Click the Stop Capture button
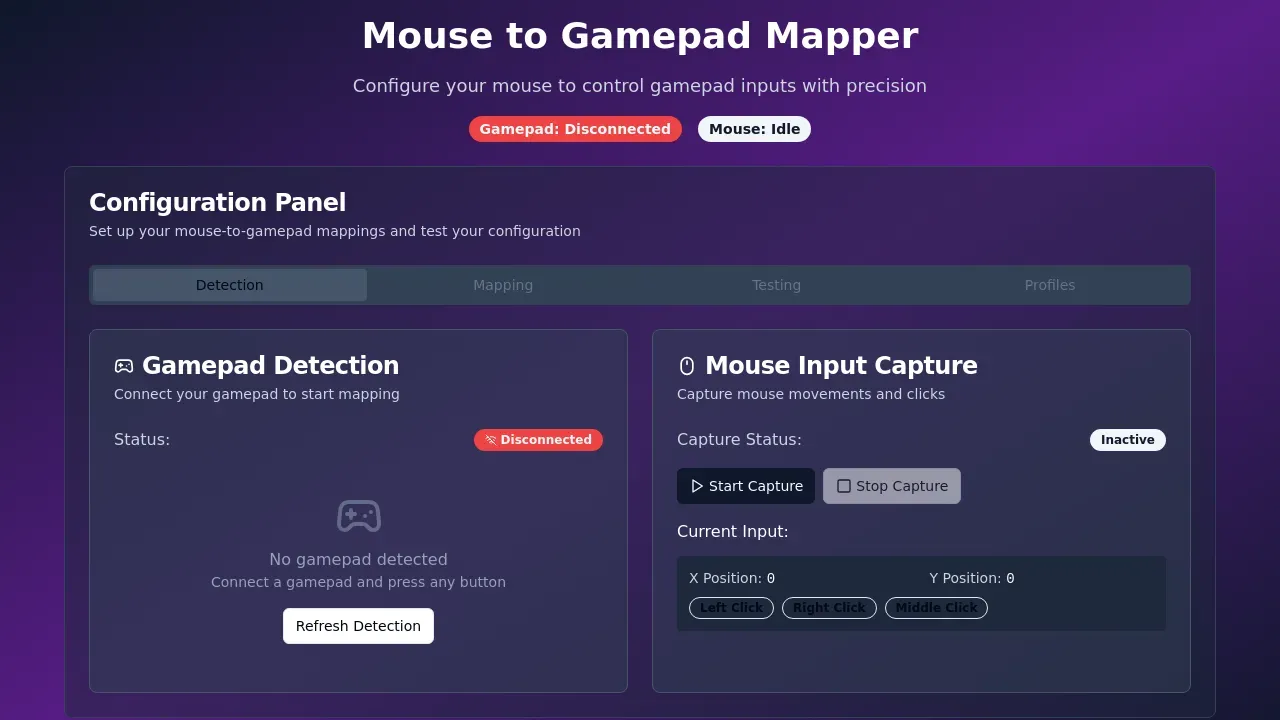 [891, 486]
